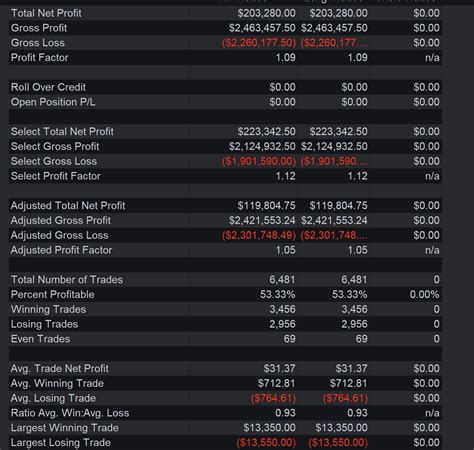
Task: Click the Select Gross Profit row label
Action: coord(55,146)
